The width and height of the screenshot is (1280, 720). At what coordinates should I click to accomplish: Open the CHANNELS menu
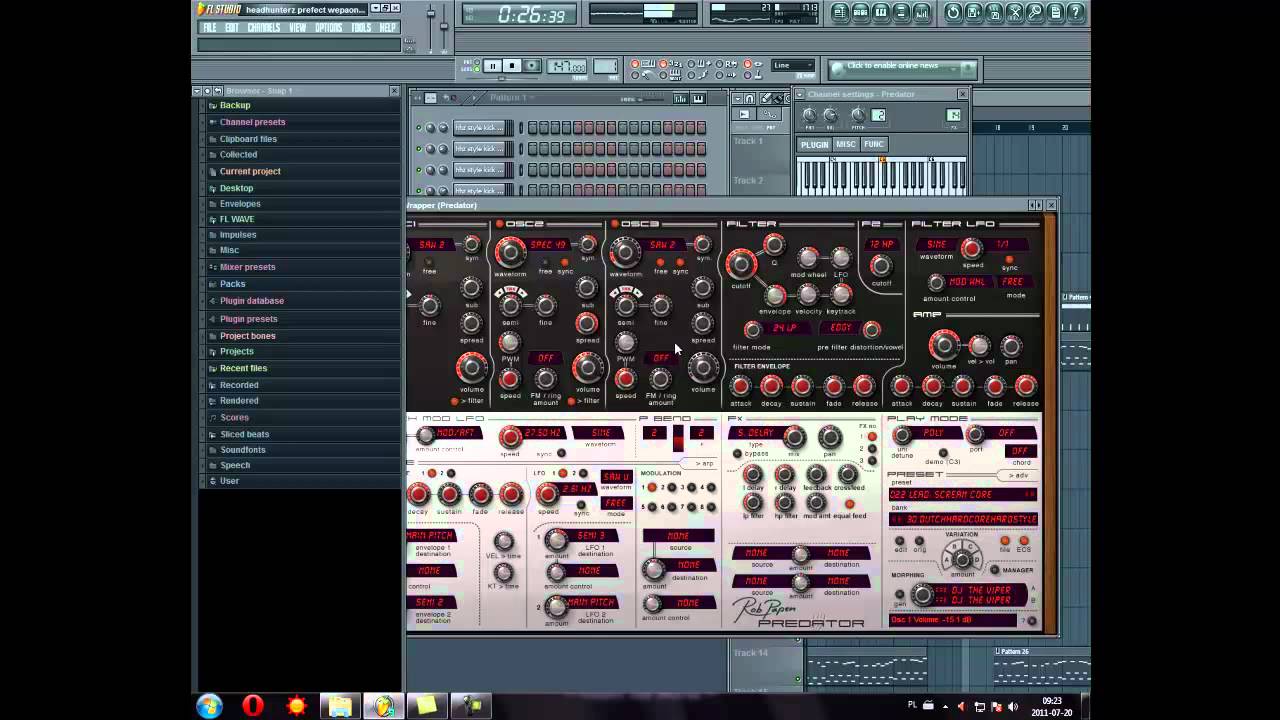264,28
